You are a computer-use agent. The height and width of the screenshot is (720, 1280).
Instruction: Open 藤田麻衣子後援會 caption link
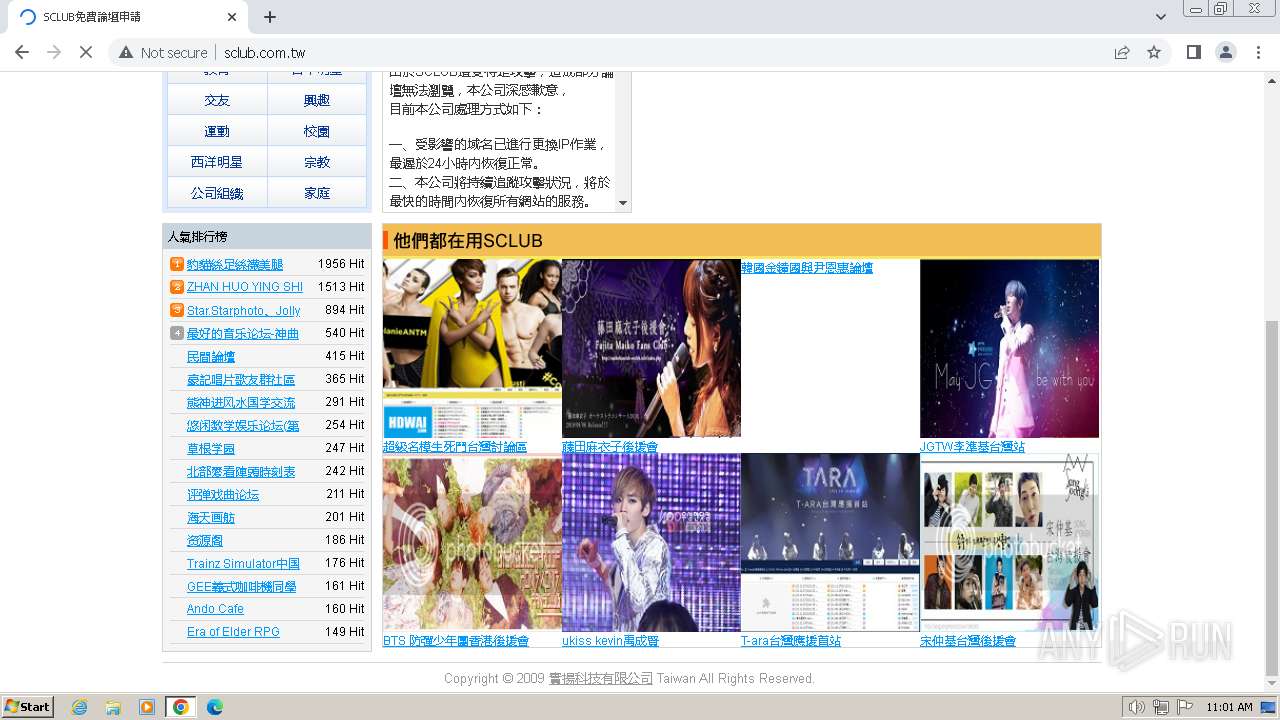(x=610, y=446)
